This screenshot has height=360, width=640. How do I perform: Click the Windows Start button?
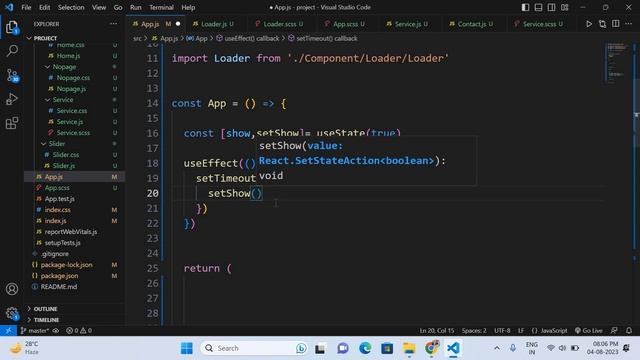click(x=187, y=348)
